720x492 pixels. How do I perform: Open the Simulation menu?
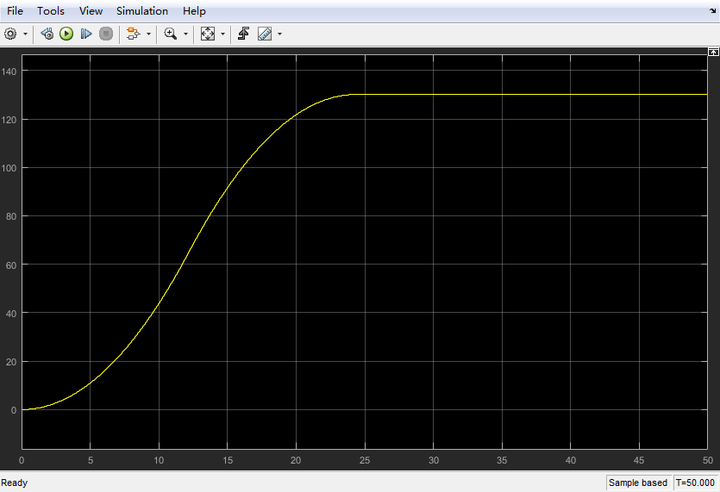(142, 11)
